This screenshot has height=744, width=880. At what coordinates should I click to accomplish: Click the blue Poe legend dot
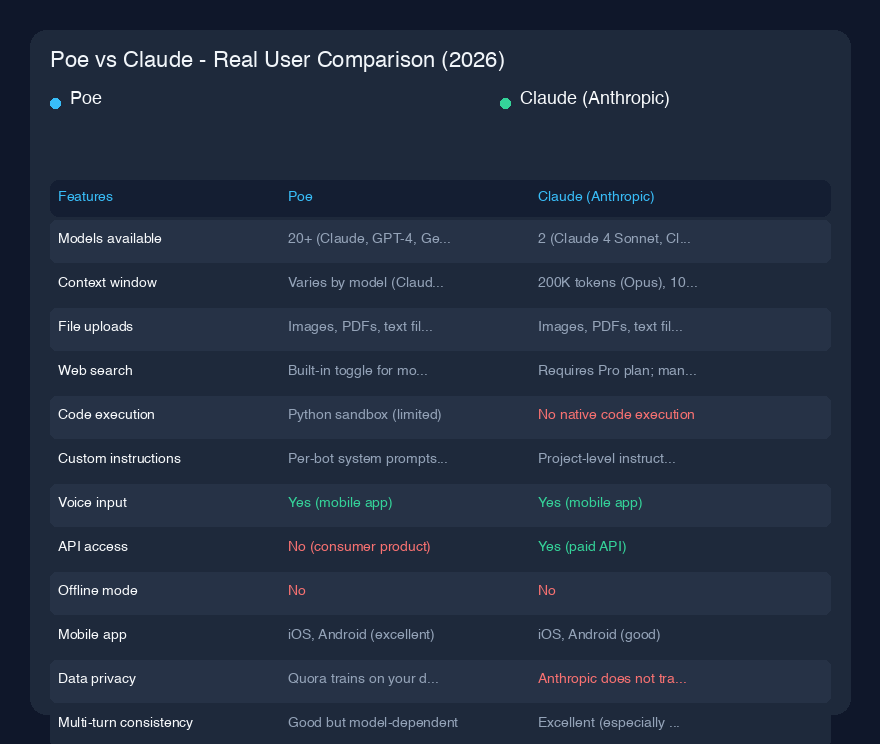(56, 103)
